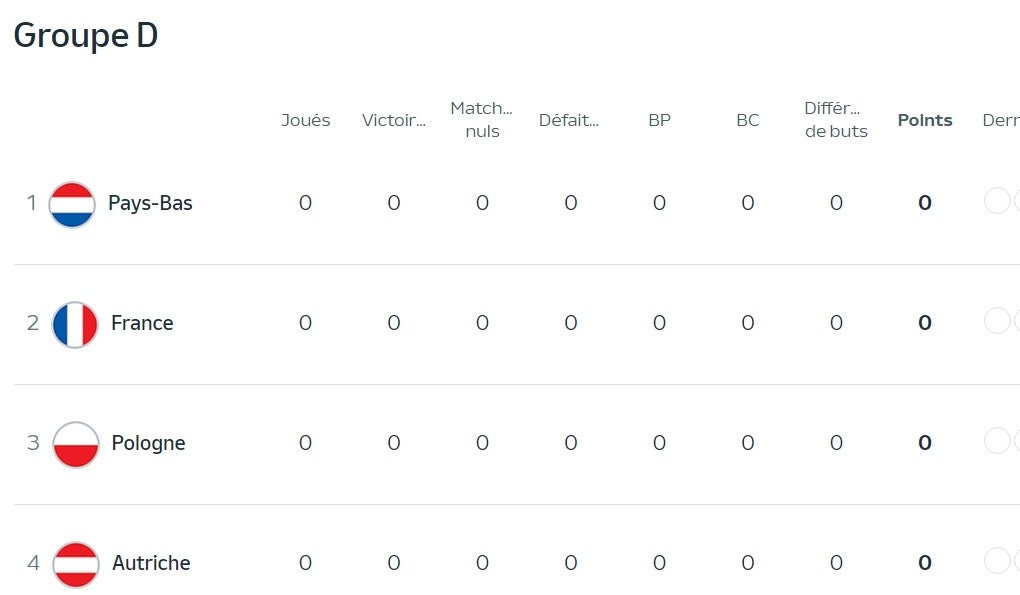The height and width of the screenshot is (595, 1020).
Task: Click the Défaites column header
Action: 569,120
